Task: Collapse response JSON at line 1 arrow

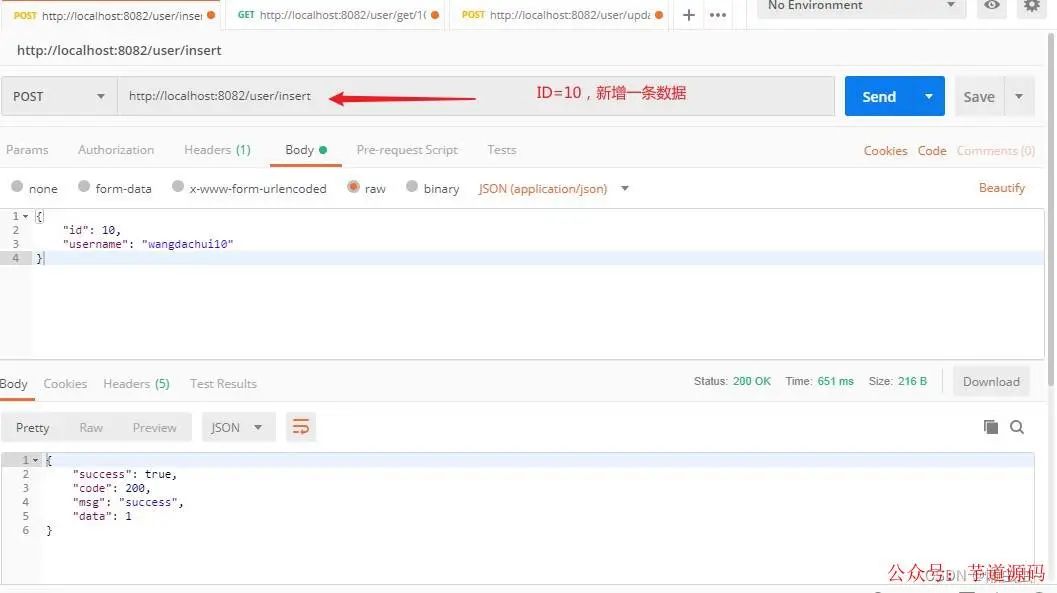Action: 36,460
